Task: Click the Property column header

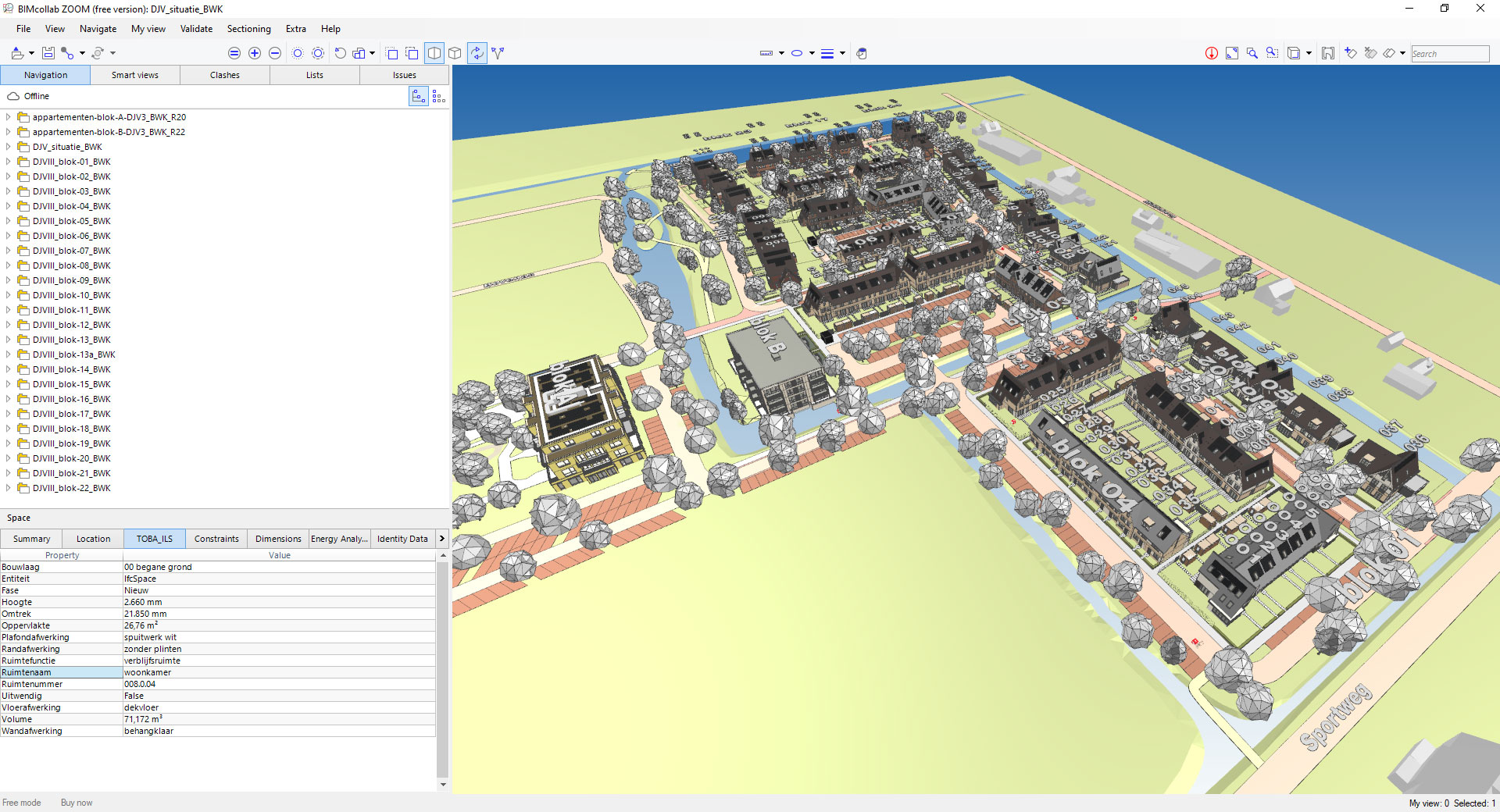Action: pos(62,555)
